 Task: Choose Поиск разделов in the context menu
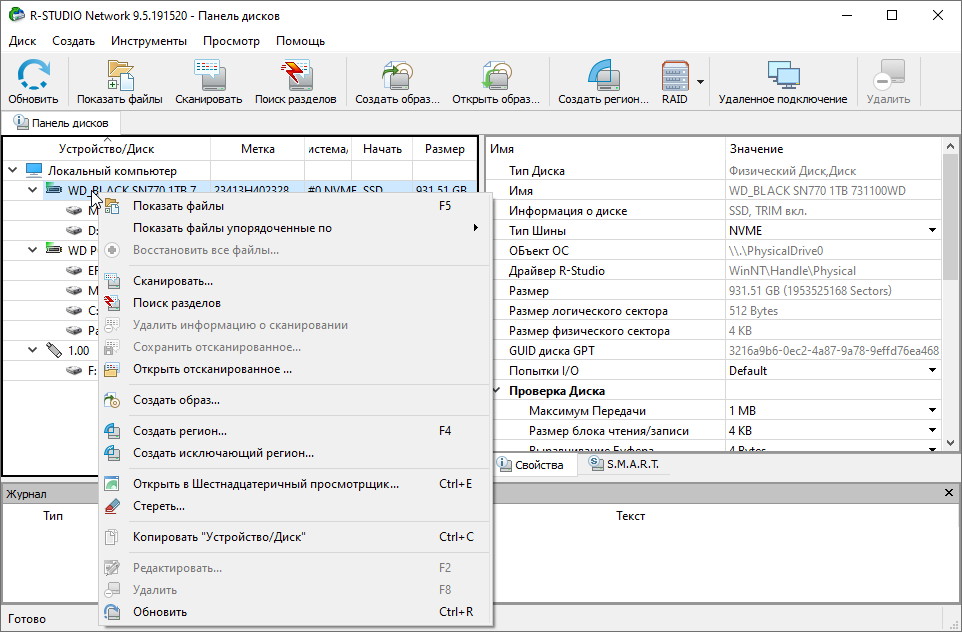click(x=295, y=303)
